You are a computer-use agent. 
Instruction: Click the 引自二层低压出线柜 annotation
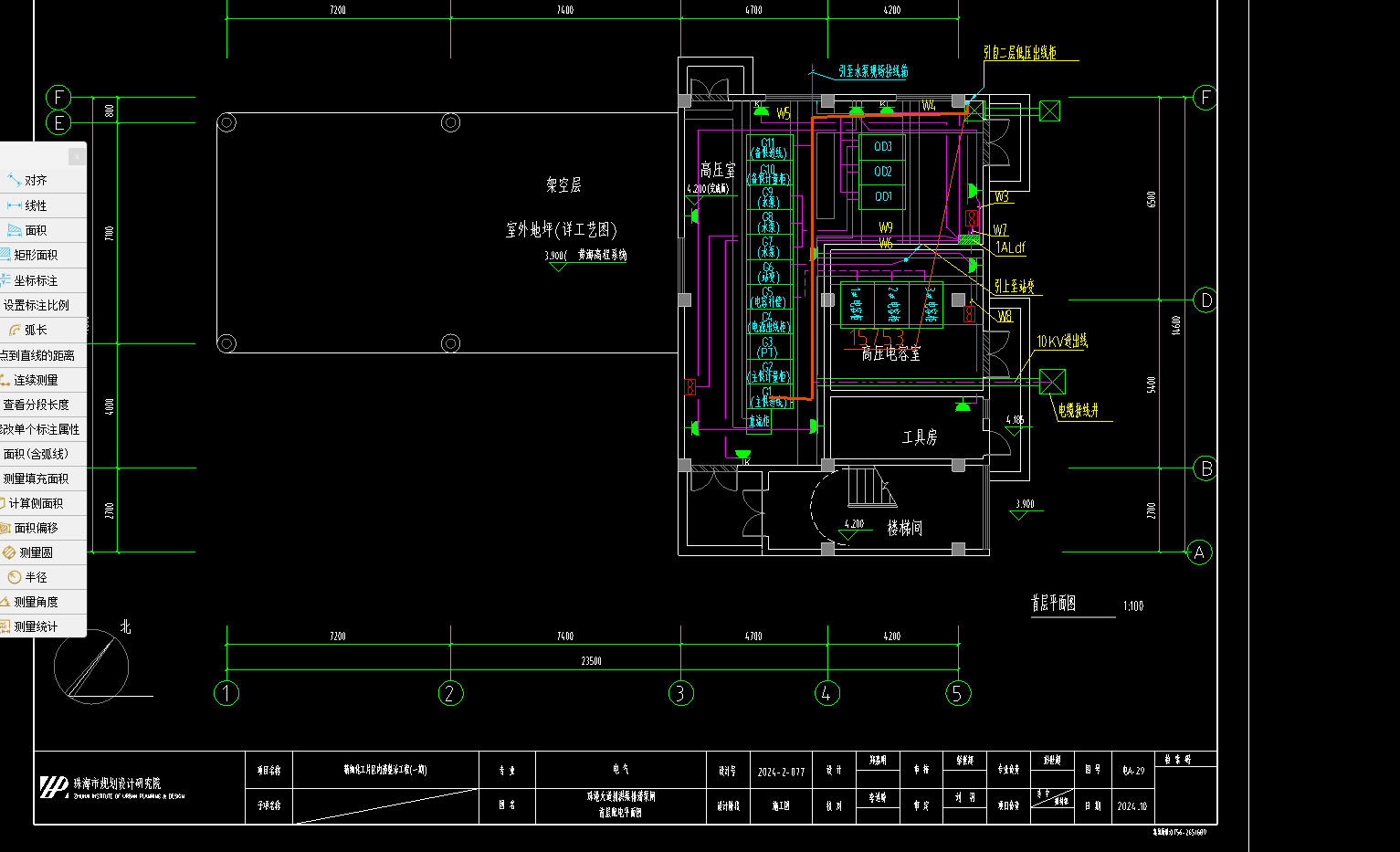point(1020,53)
